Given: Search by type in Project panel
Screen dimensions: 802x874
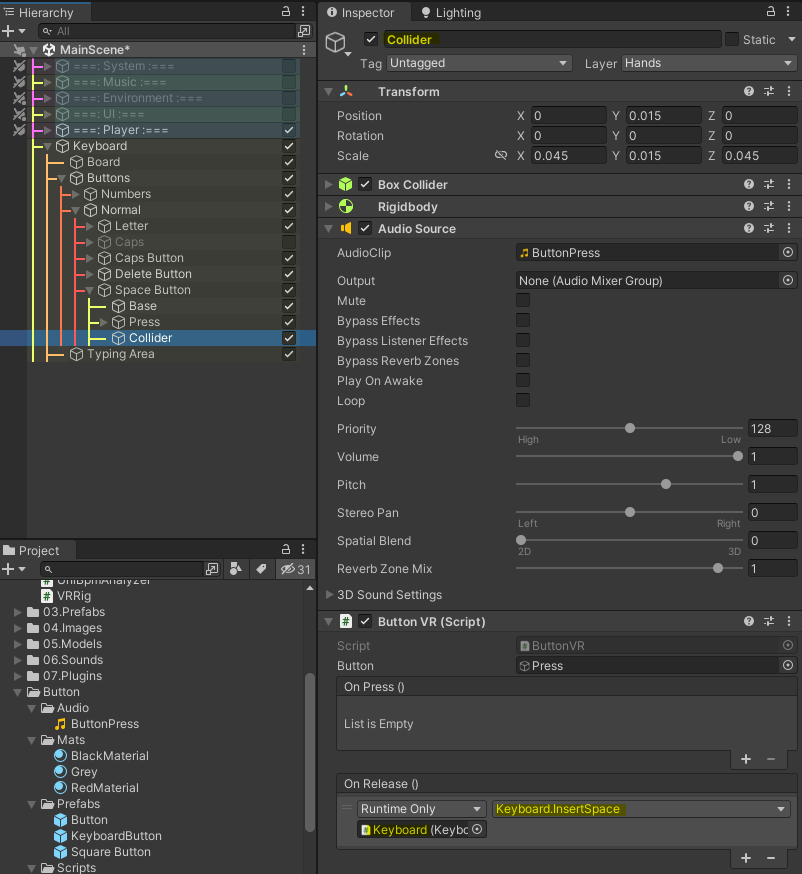Looking at the screenshot, I should click(236, 569).
